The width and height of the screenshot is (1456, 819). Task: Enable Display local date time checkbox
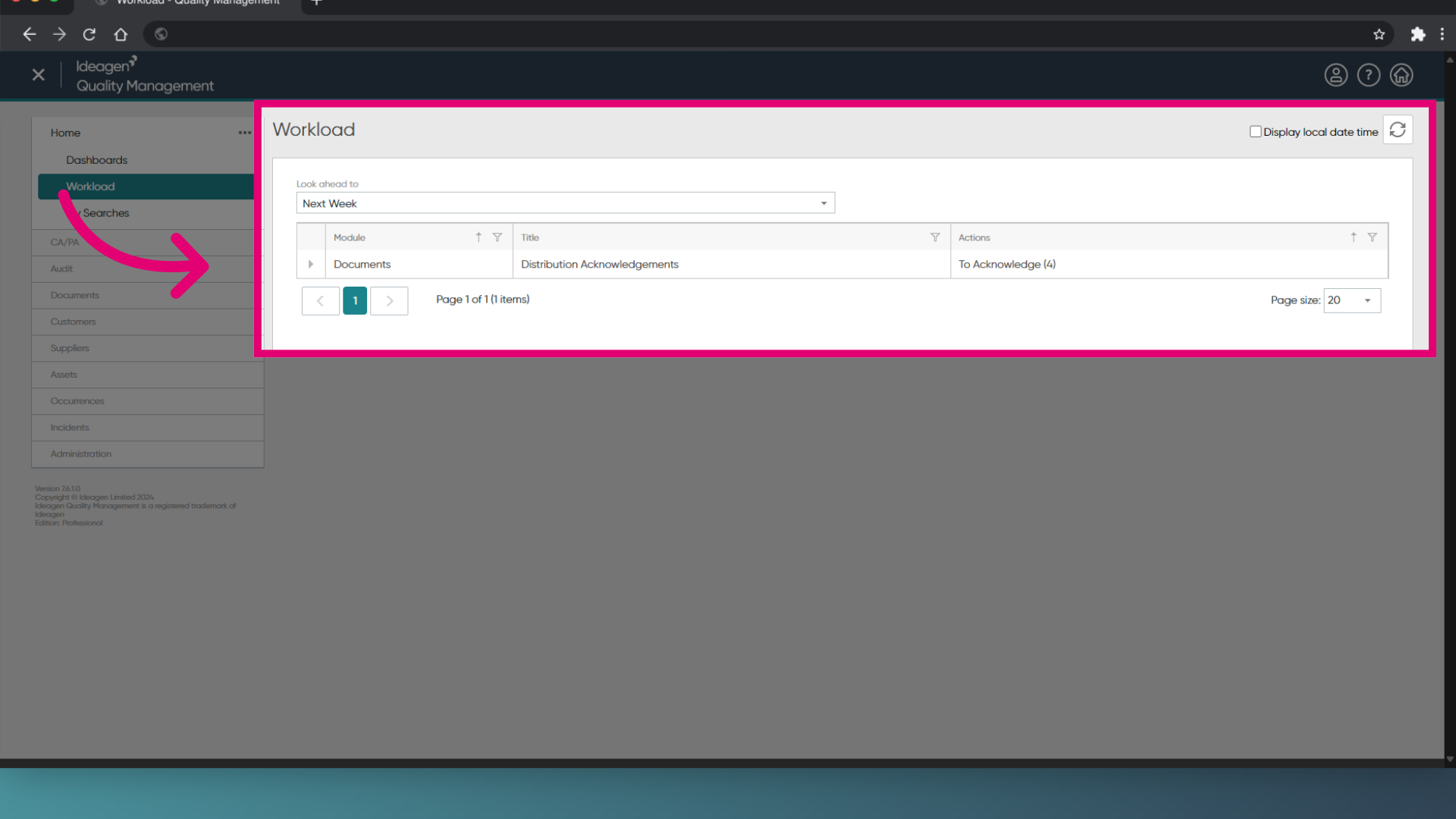point(1255,131)
